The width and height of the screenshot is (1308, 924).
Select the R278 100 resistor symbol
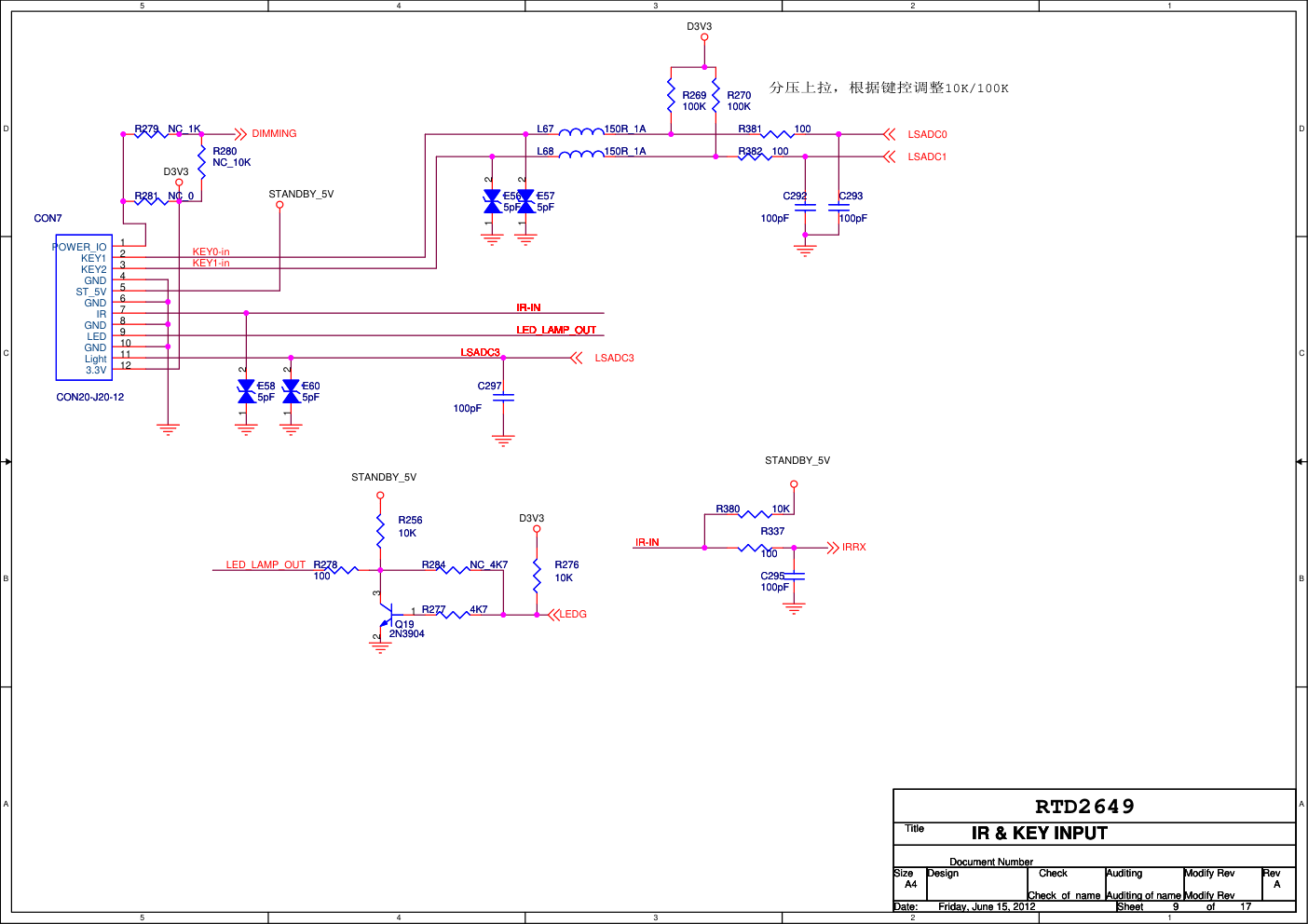(x=341, y=569)
